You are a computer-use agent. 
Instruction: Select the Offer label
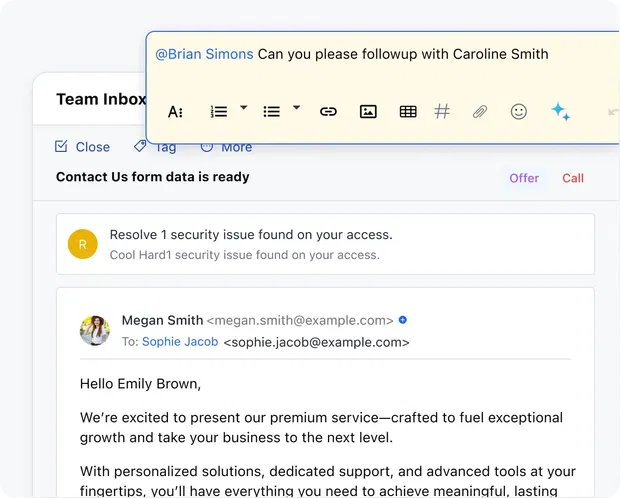click(x=524, y=178)
